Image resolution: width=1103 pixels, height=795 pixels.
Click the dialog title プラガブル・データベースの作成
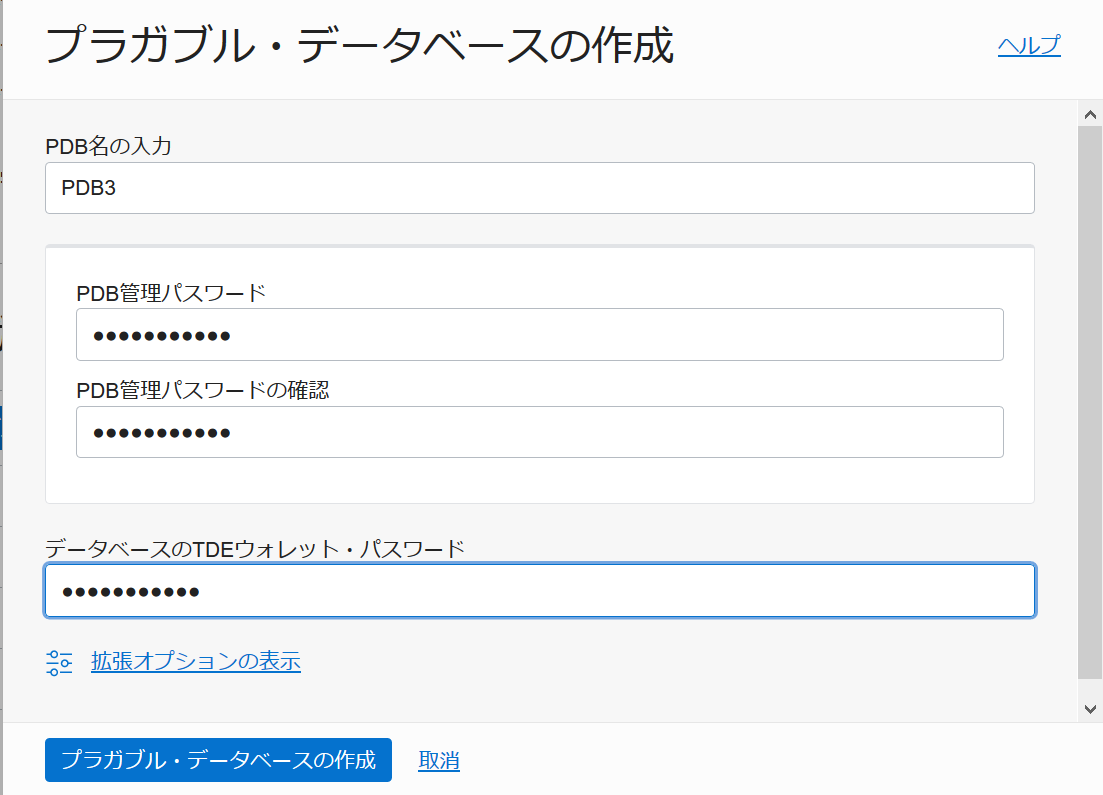click(x=360, y=45)
